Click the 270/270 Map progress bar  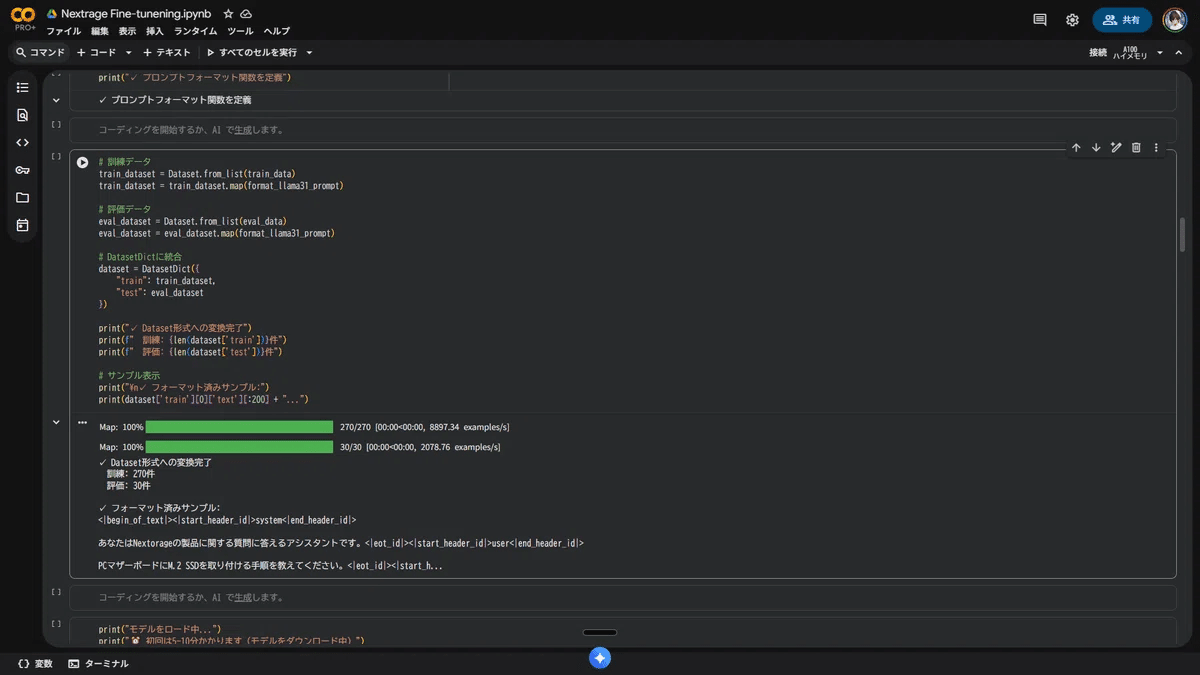tap(239, 427)
